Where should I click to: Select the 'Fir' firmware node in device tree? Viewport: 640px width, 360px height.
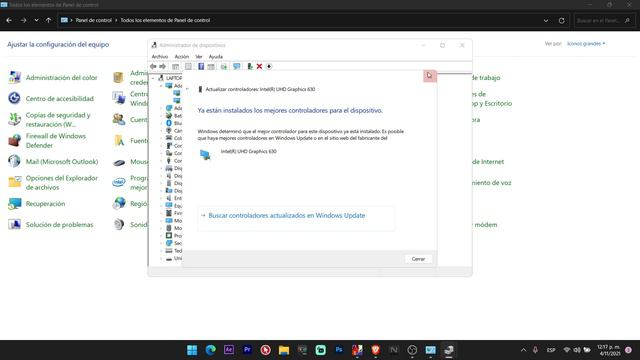[x=173, y=213]
